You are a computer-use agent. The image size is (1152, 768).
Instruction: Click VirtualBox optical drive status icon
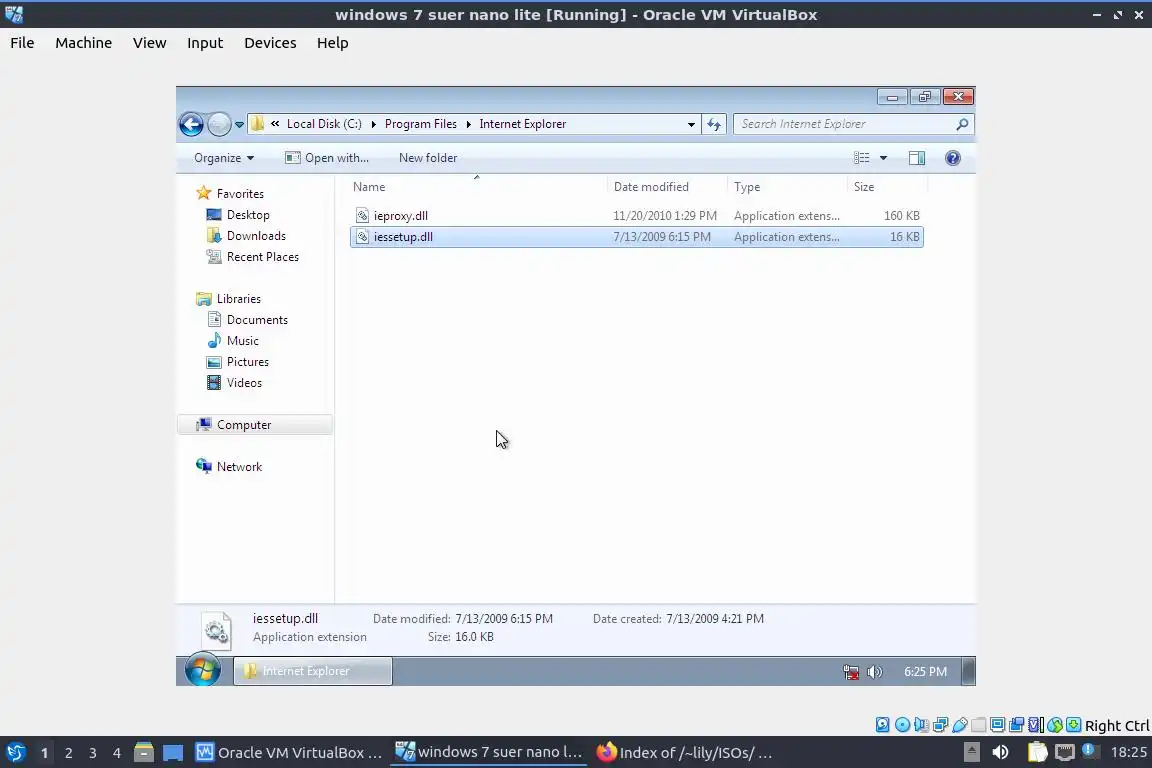902,725
